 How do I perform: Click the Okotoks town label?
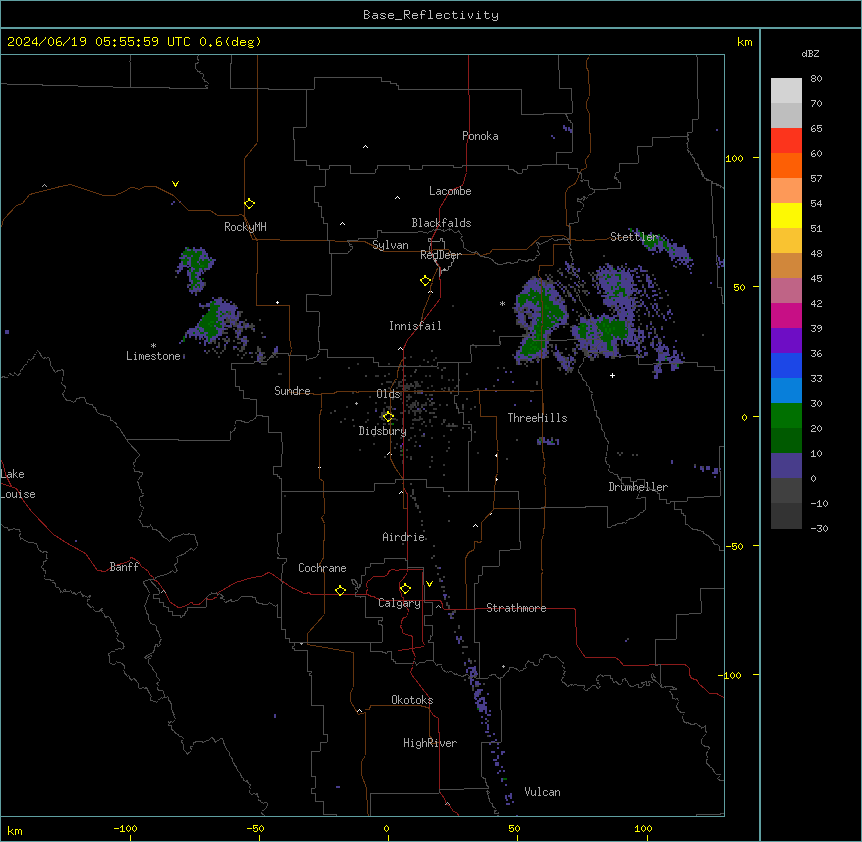(x=412, y=700)
